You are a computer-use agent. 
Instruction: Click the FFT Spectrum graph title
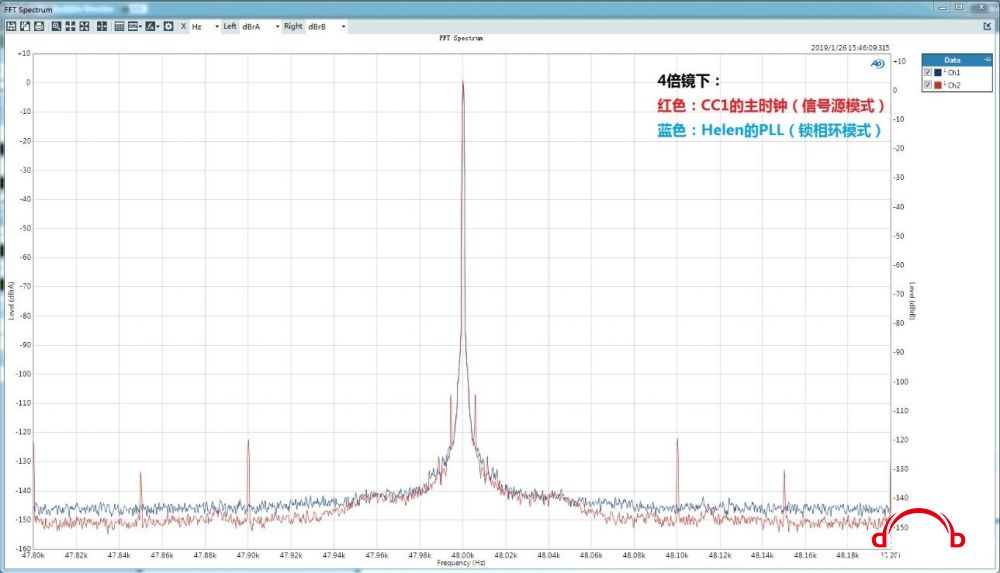click(461, 38)
